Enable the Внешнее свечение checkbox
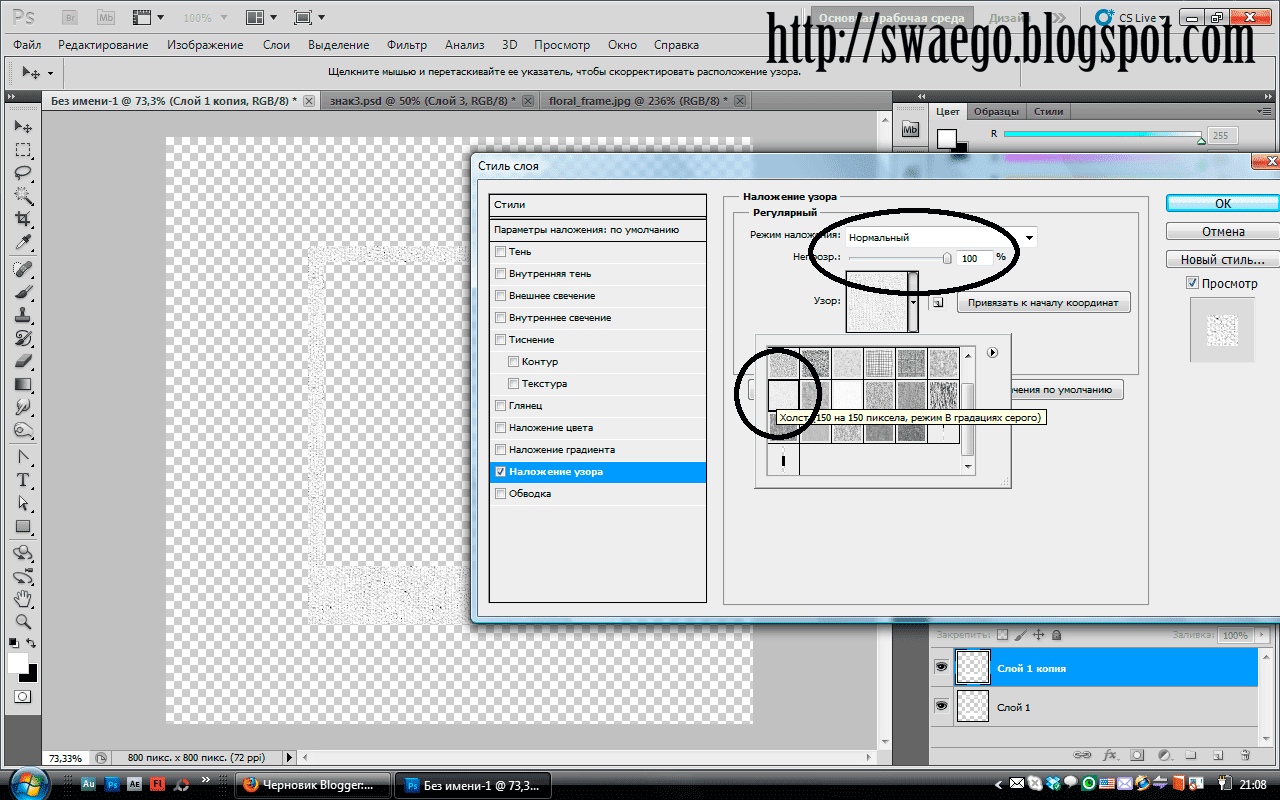 (500, 296)
